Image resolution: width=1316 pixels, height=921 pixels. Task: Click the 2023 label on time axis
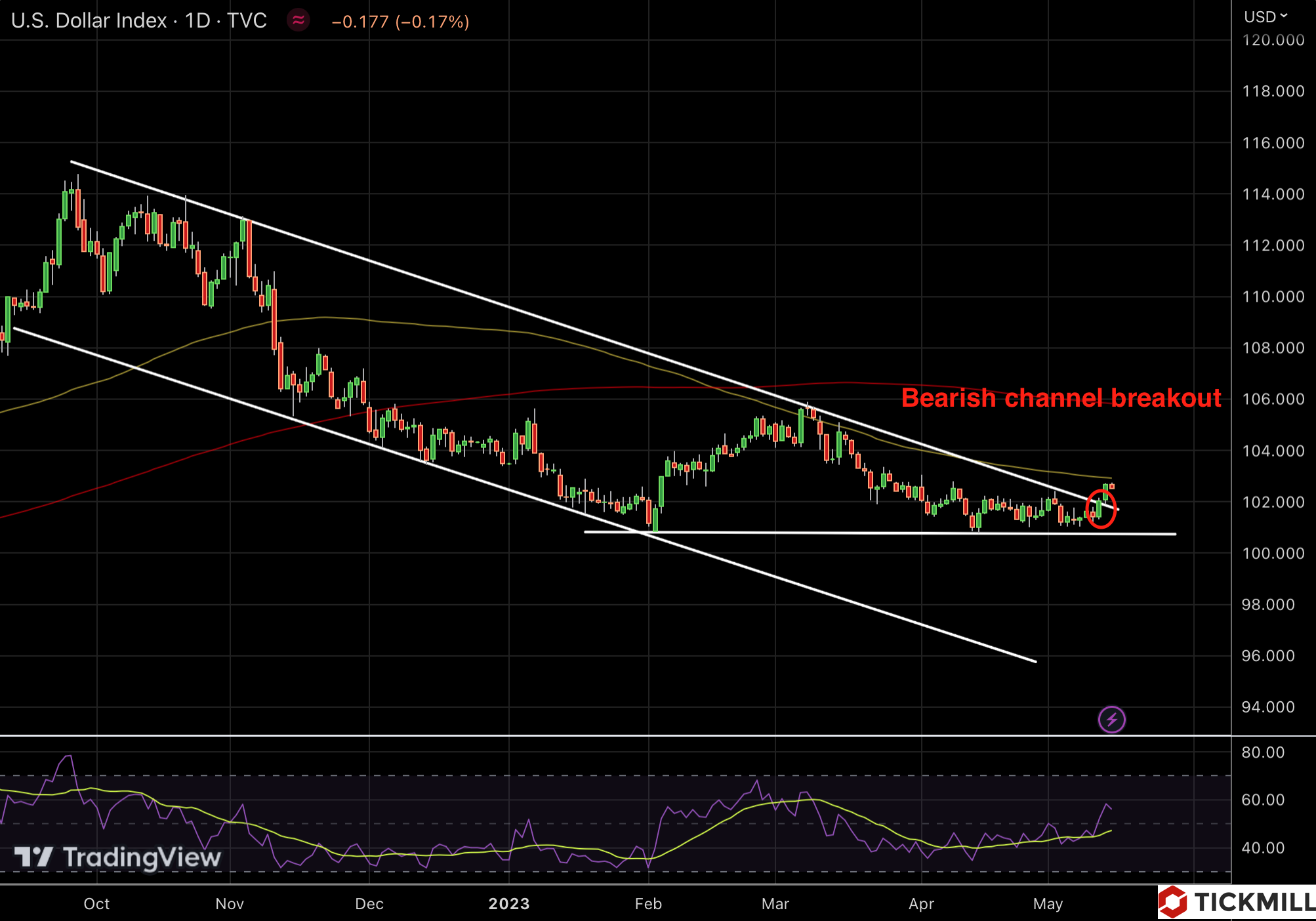508,903
